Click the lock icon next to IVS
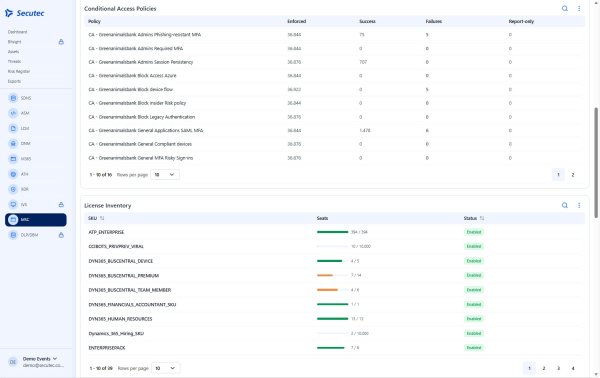 [x=61, y=204]
